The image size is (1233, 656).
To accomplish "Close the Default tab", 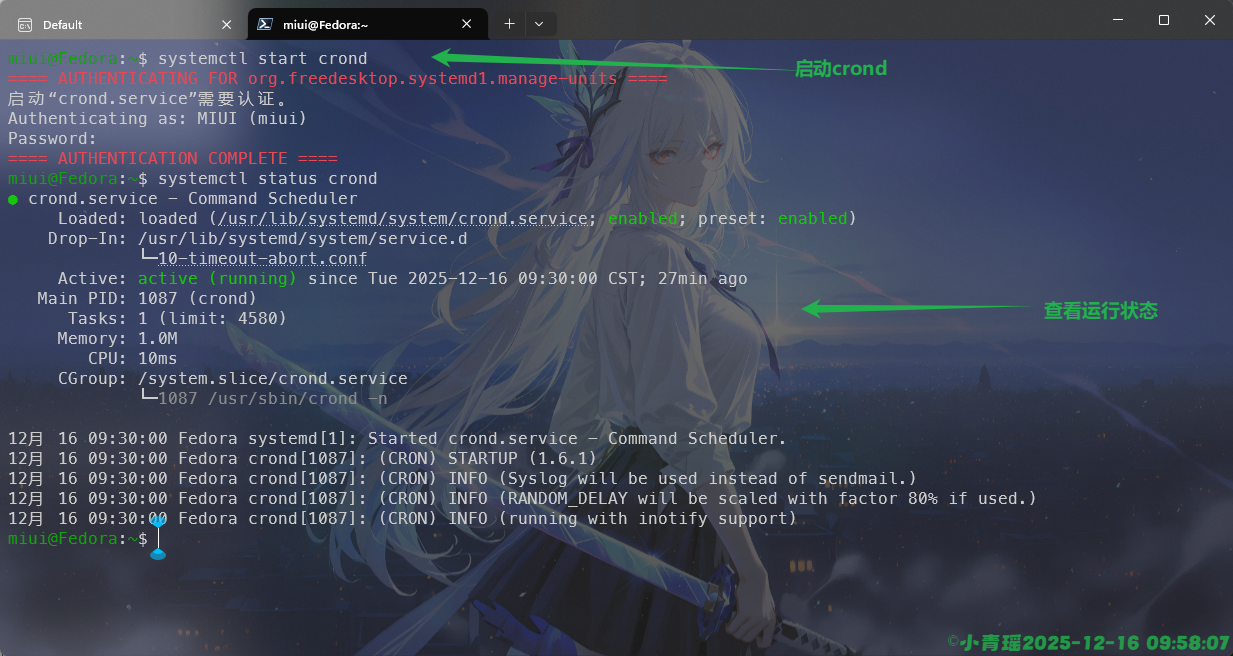I will pos(226,24).
